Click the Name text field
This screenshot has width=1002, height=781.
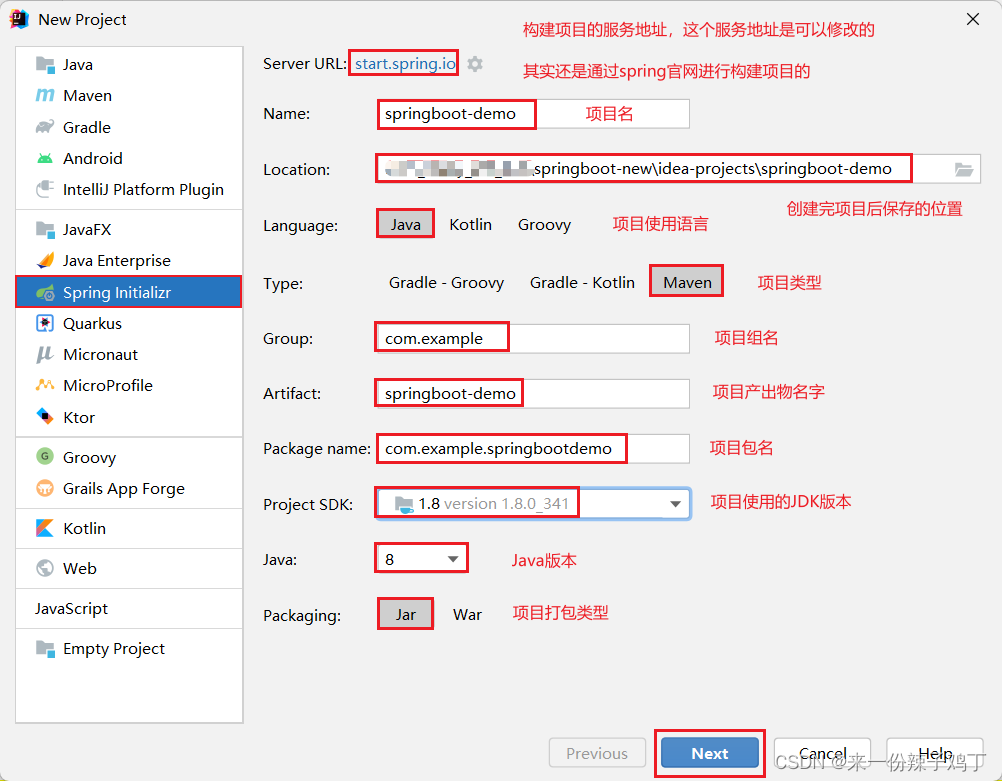point(534,114)
